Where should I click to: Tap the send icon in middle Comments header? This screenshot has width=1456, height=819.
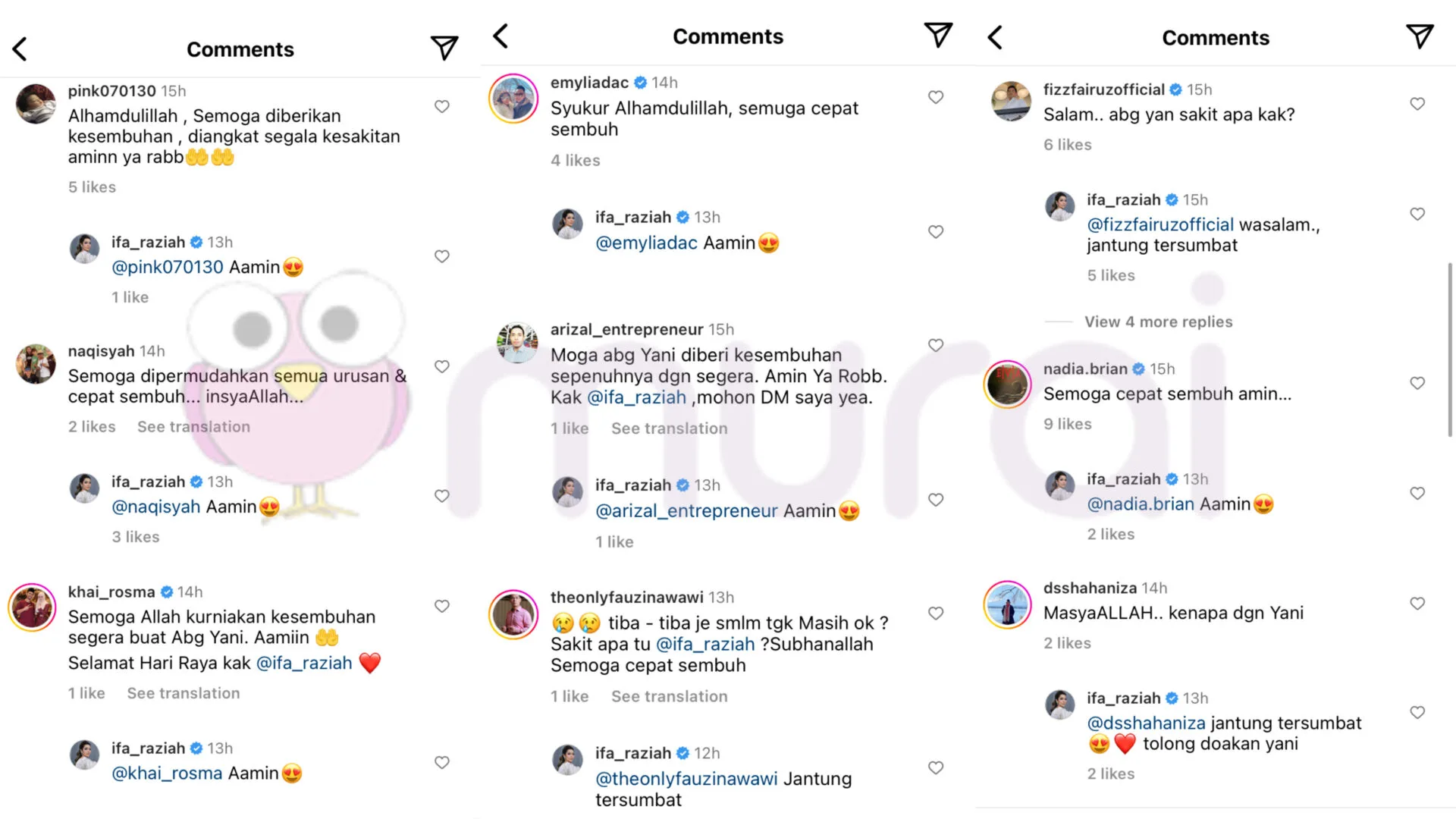click(x=938, y=35)
